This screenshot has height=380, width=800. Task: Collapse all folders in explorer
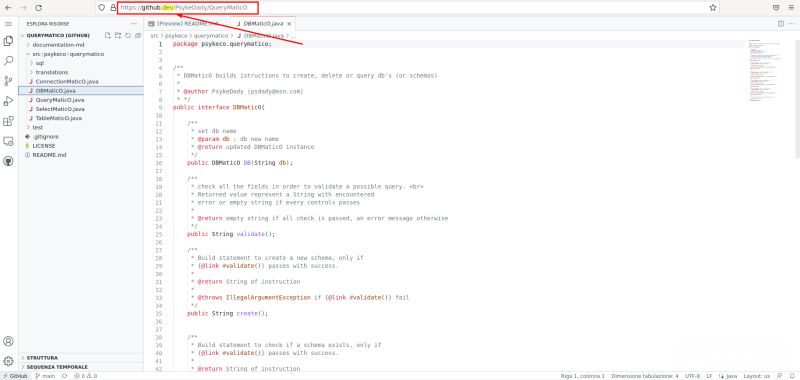tap(138, 35)
